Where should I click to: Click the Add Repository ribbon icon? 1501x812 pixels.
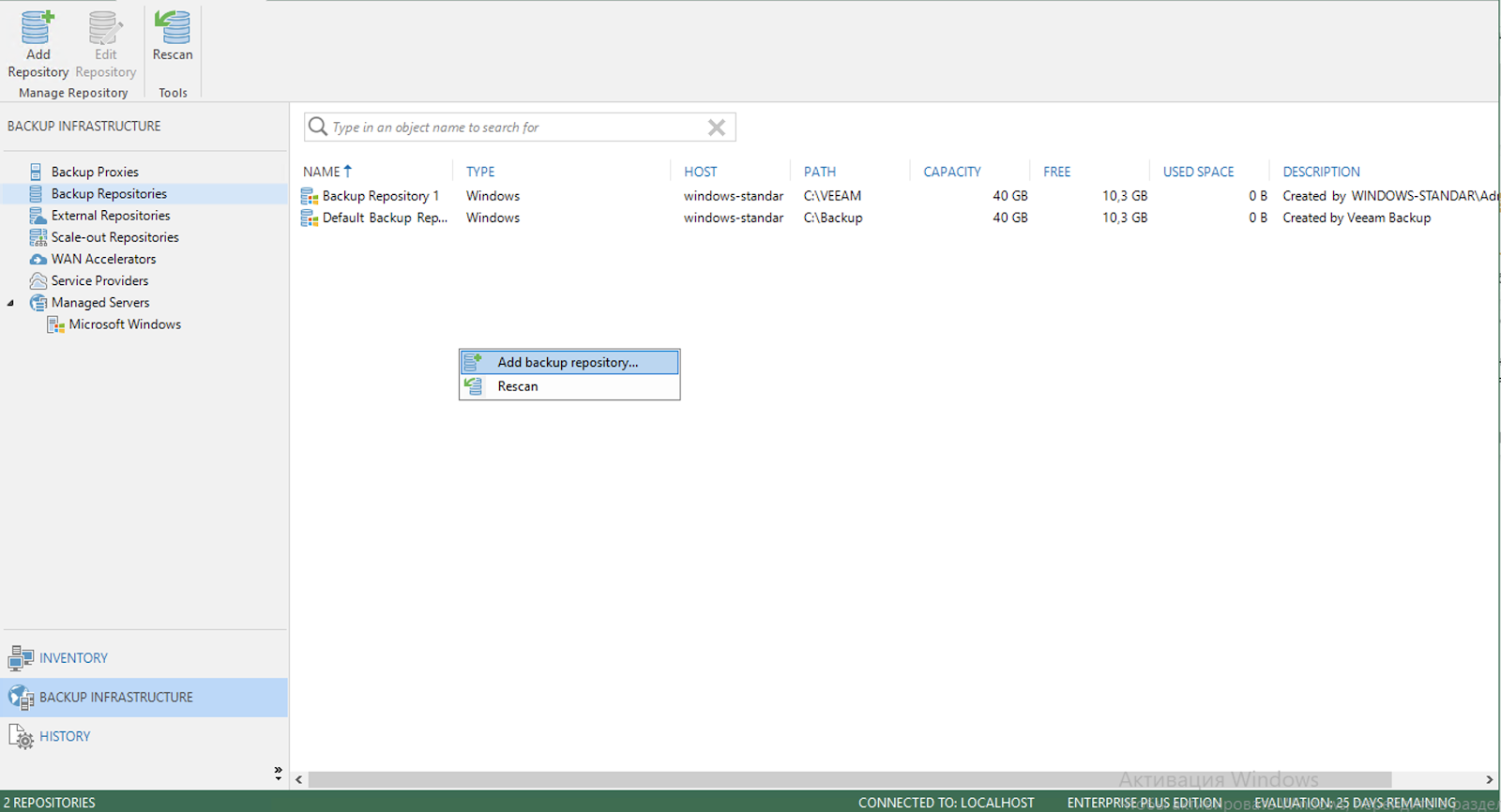pyautogui.click(x=38, y=28)
